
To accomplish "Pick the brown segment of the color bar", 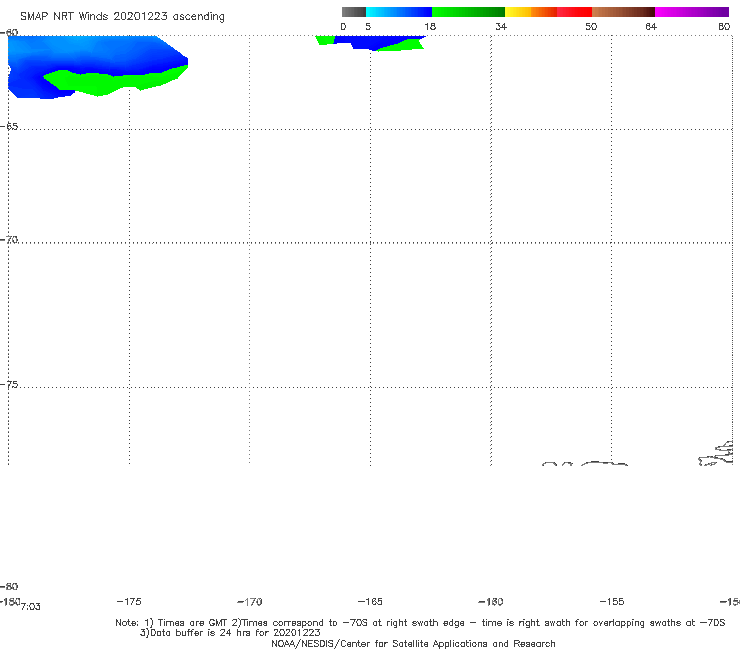I will pos(623,12).
